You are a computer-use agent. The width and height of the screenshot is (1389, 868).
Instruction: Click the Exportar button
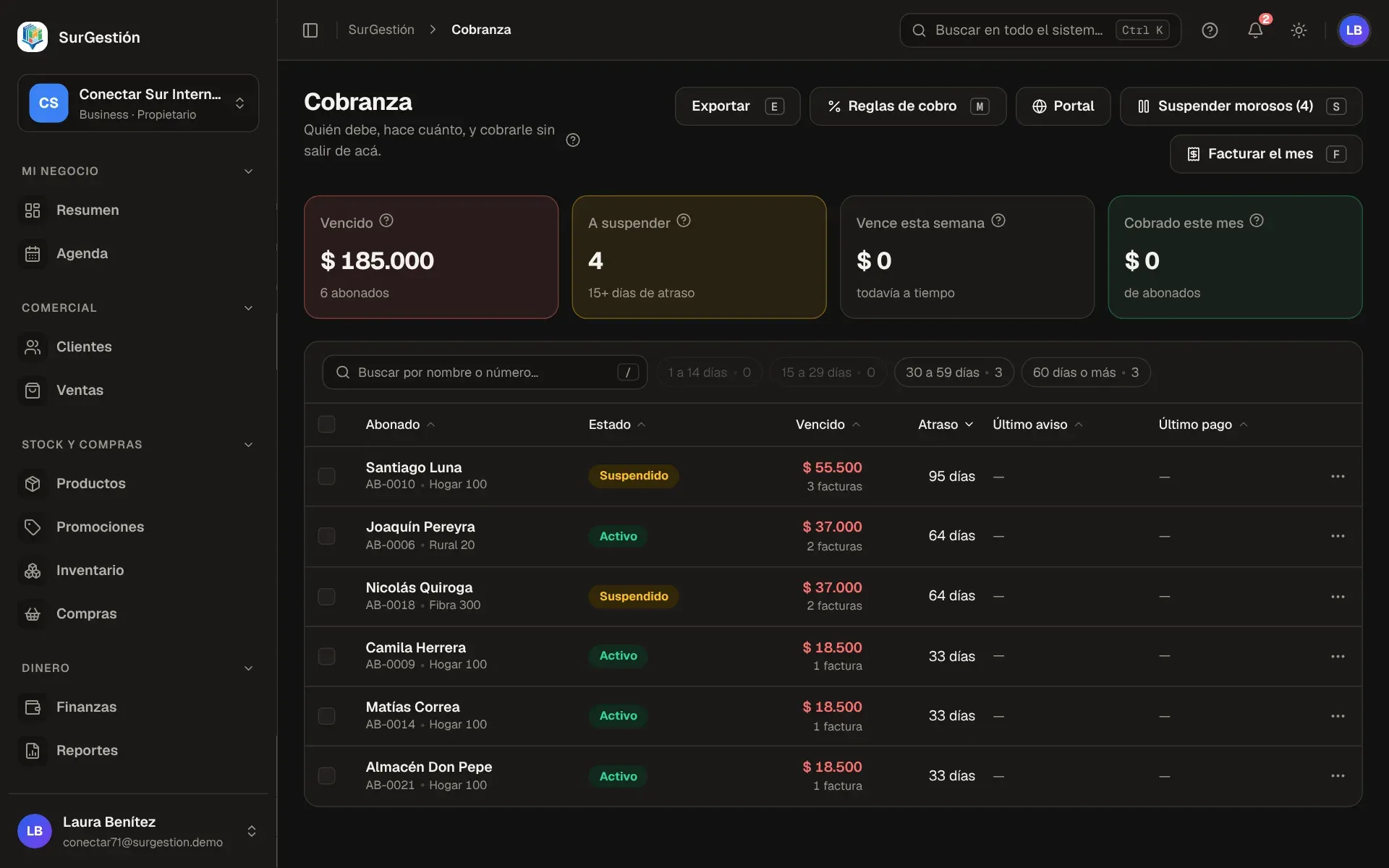[x=737, y=106]
